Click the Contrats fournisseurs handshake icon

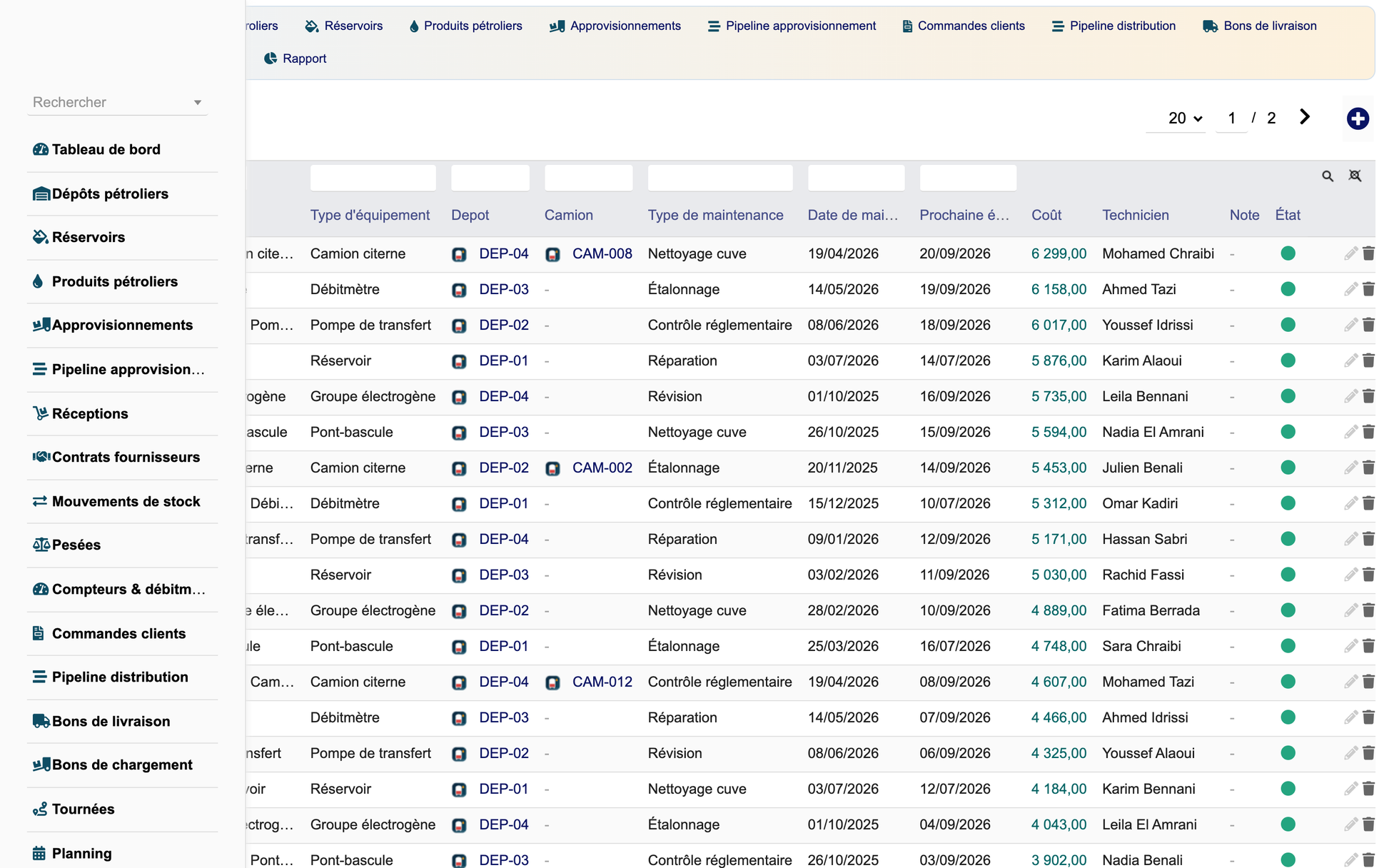tap(41, 457)
